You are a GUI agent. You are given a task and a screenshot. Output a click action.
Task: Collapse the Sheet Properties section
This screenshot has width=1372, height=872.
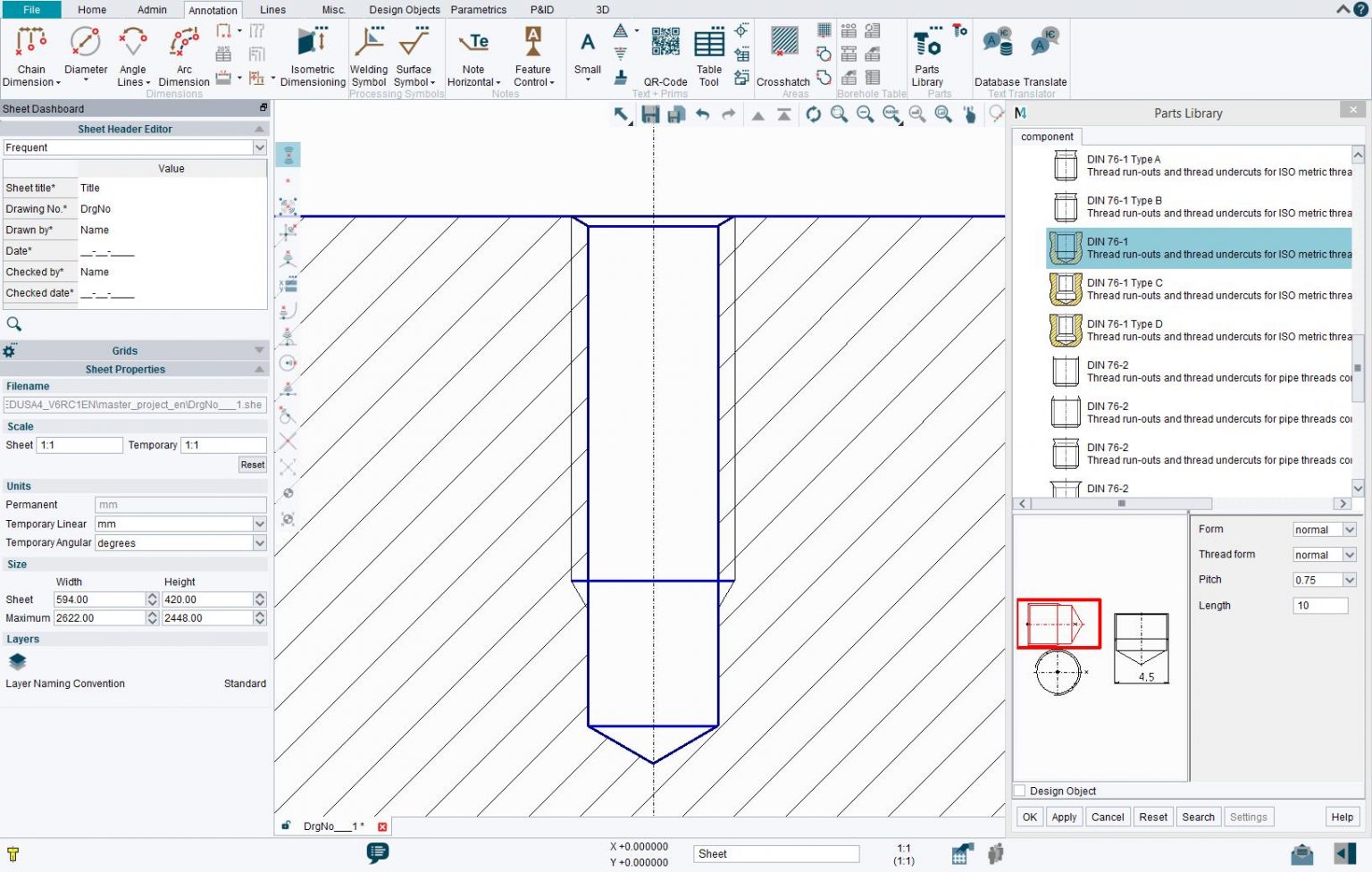(x=257, y=369)
